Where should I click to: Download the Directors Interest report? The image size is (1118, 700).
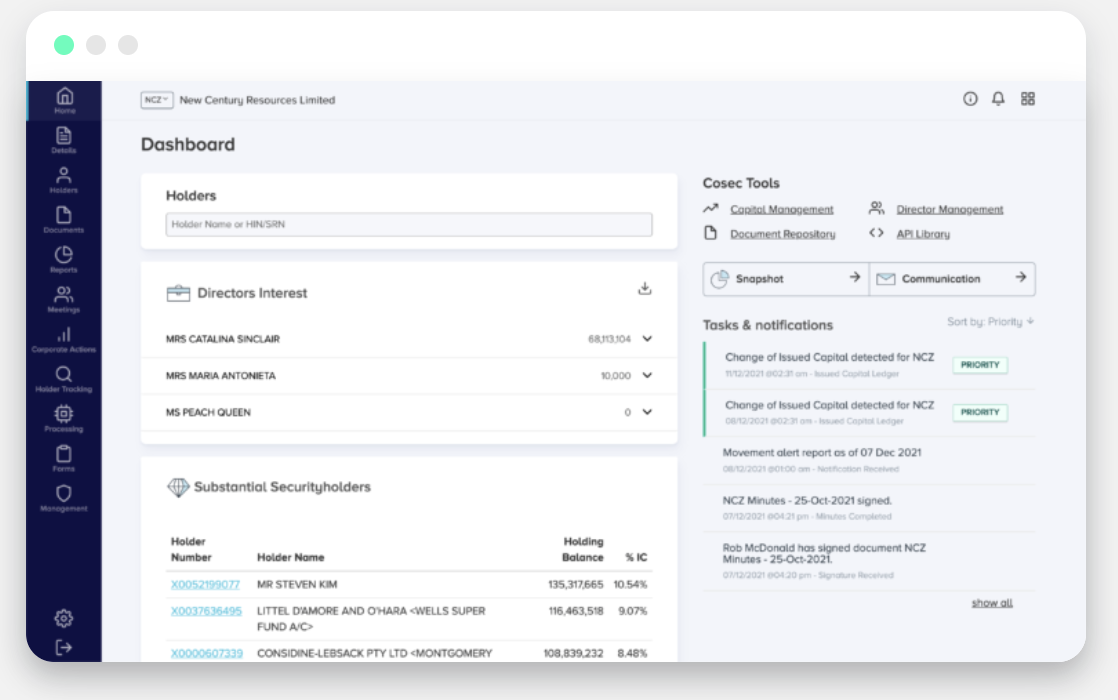(645, 289)
